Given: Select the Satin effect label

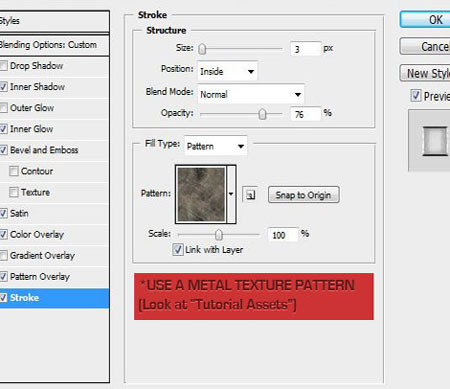Looking at the screenshot, I should coord(19,213).
